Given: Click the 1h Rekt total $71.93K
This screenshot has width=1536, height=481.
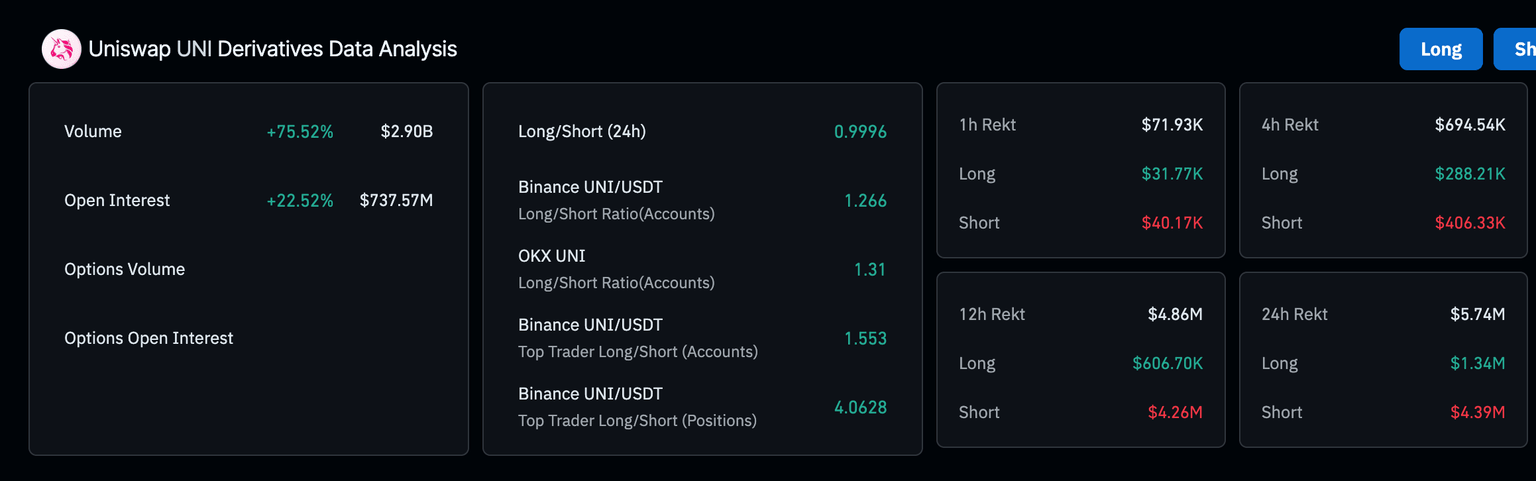Looking at the screenshot, I should coord(1172,125).
